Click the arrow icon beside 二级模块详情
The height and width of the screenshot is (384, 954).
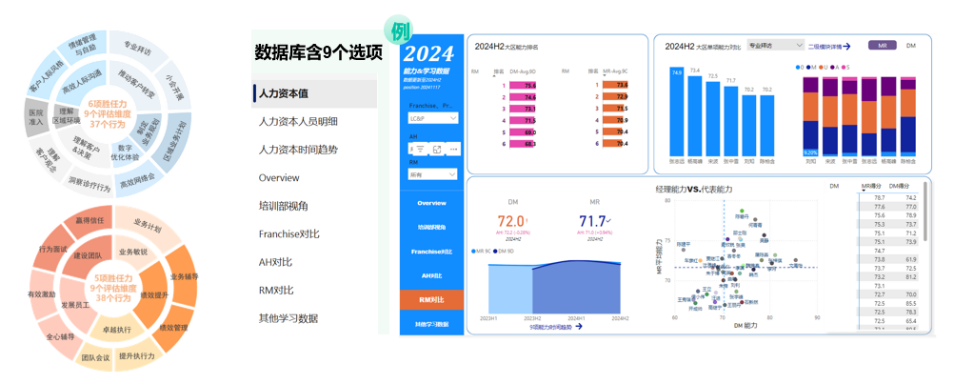coord(846,46)
